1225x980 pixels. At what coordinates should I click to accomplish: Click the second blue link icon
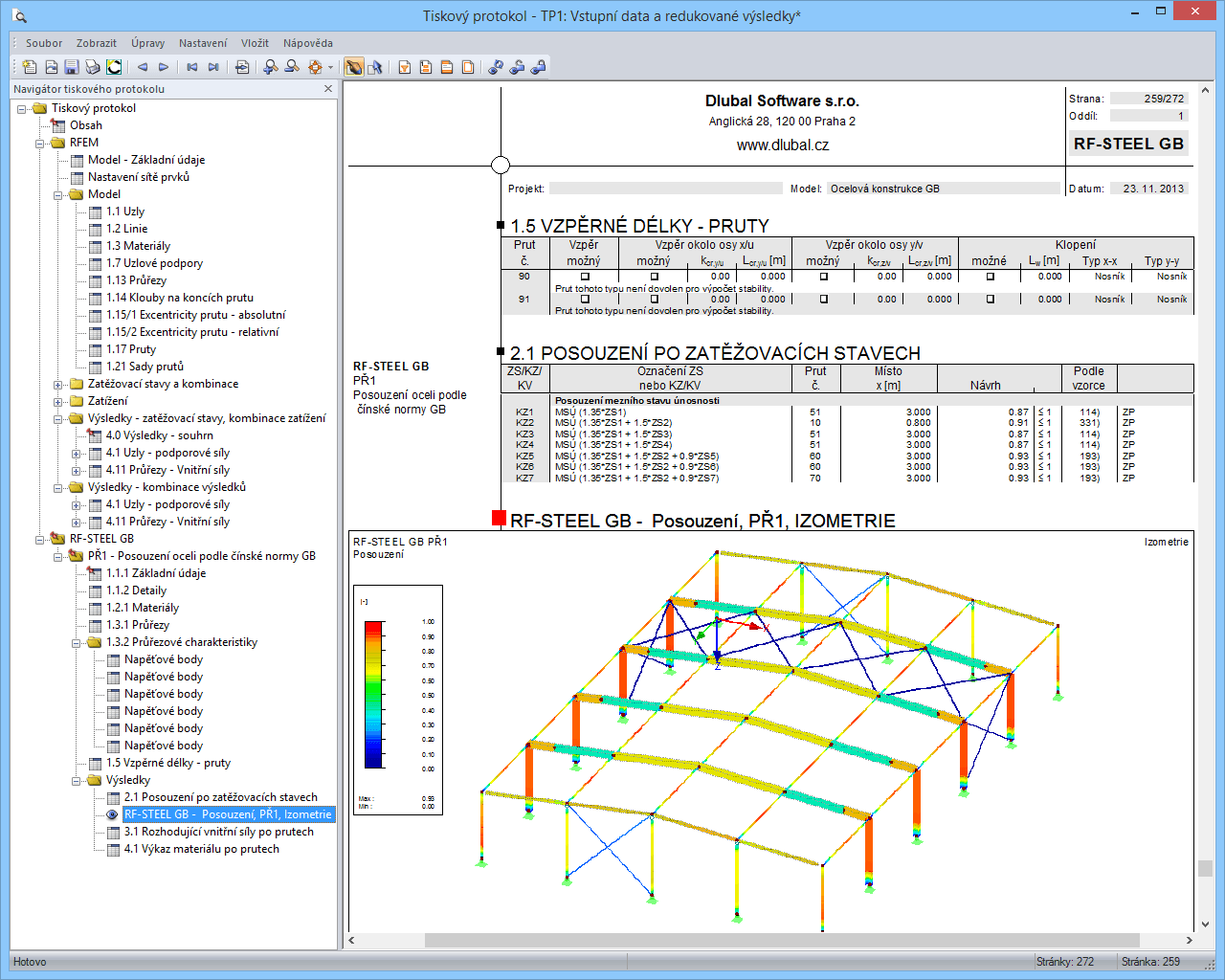pyautogui.click(x=517, y=67)
